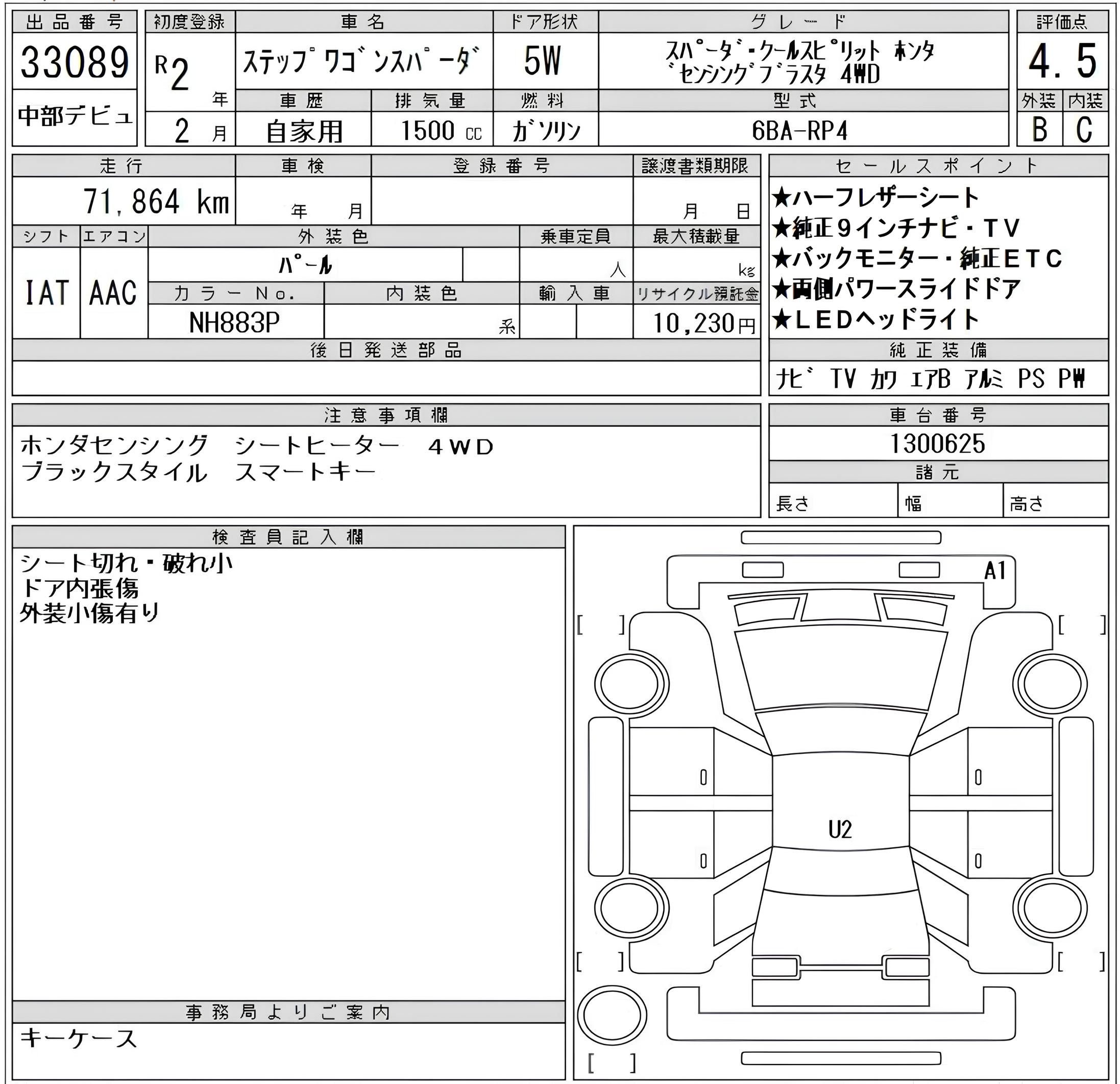Click the セールスポイント header
This screenshot has height=1084, width=1120.
point(937,166)
